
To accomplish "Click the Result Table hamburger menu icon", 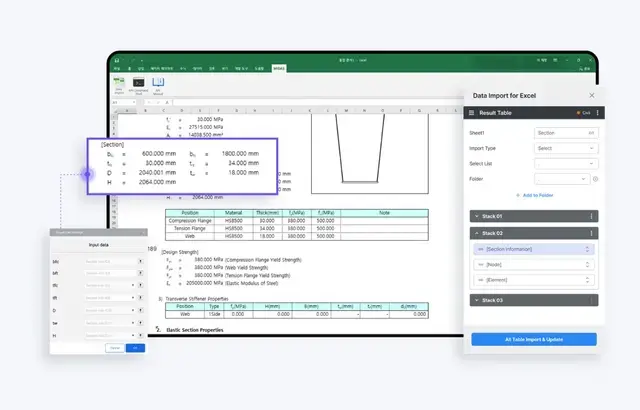I will 473,113.
